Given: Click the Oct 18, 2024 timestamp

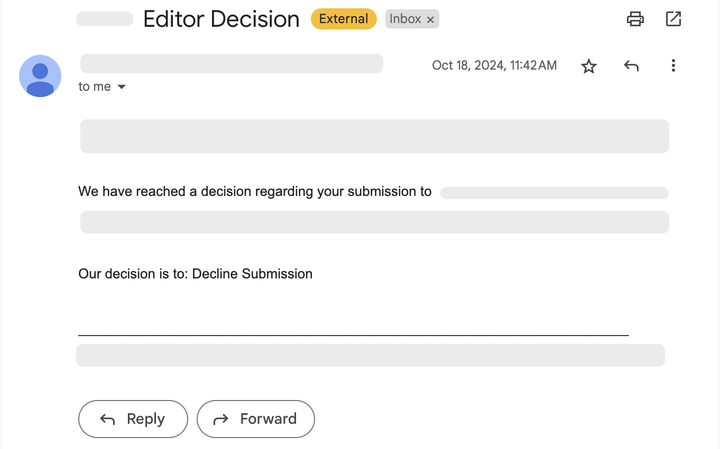Looking at the screenshot, I should pyautogui.click(x=494, y=66).
